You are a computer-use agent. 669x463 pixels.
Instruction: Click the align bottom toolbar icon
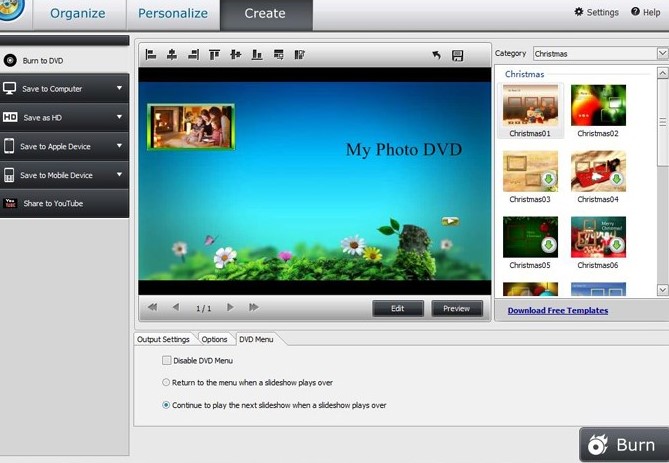tap(257, 55)
